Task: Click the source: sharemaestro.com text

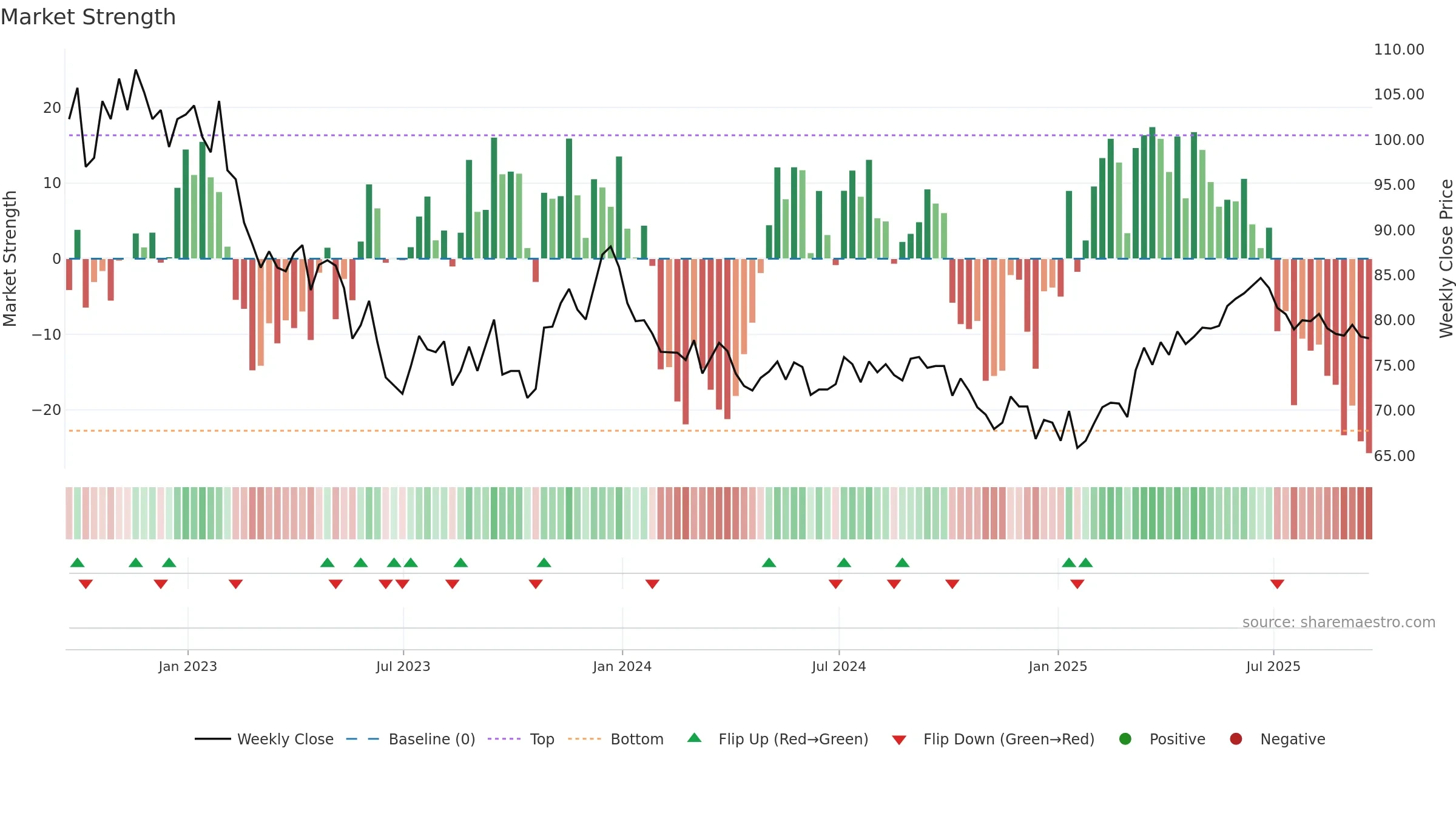Action: tap(1339, 622)
